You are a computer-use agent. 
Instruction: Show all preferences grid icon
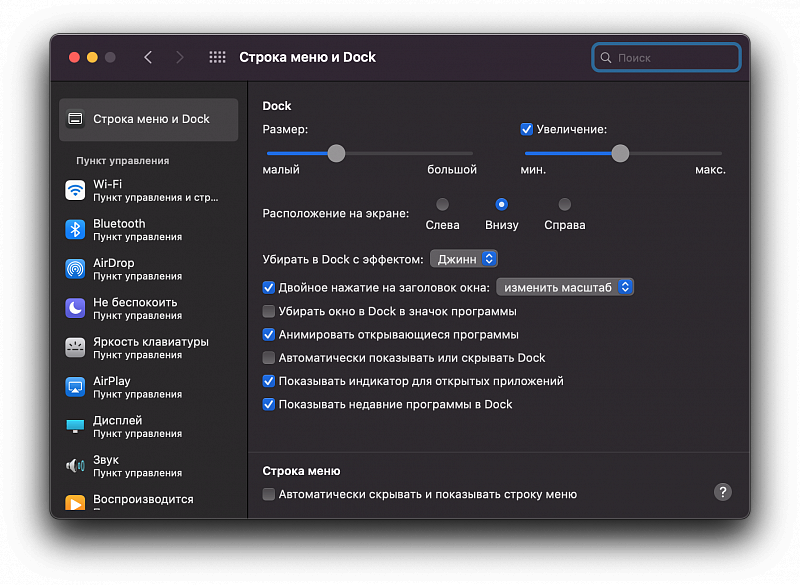217,57
